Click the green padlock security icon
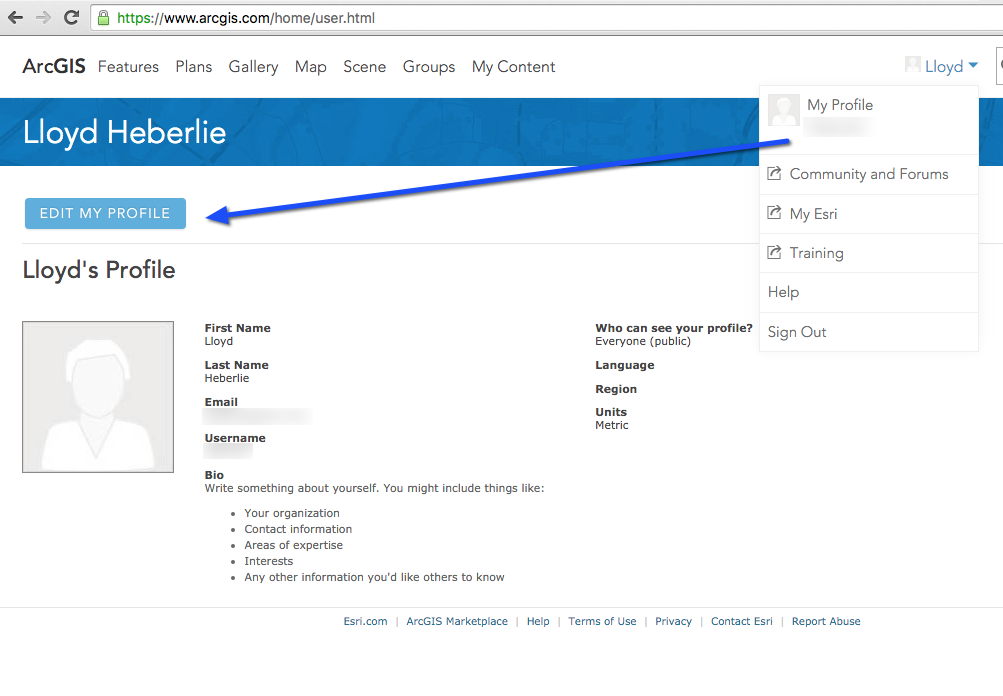The height and width of the screenshot is (696, 1003). point(103,18)
